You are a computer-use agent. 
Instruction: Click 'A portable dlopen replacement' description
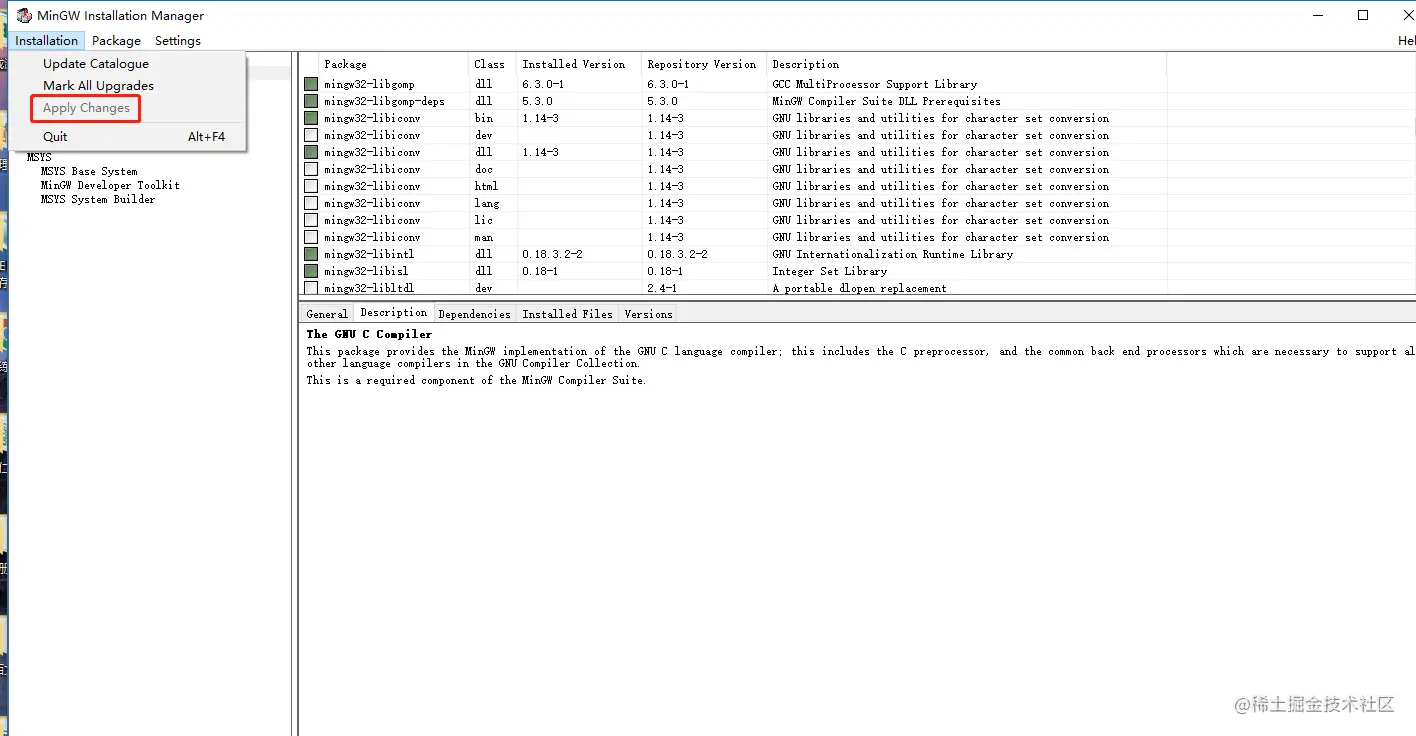[x=859, y=288]
